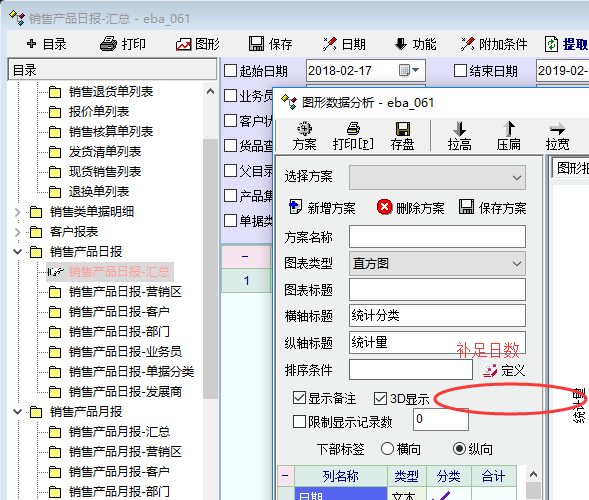Click the 保存方案 button
The image size is (589, 500).
492,208
